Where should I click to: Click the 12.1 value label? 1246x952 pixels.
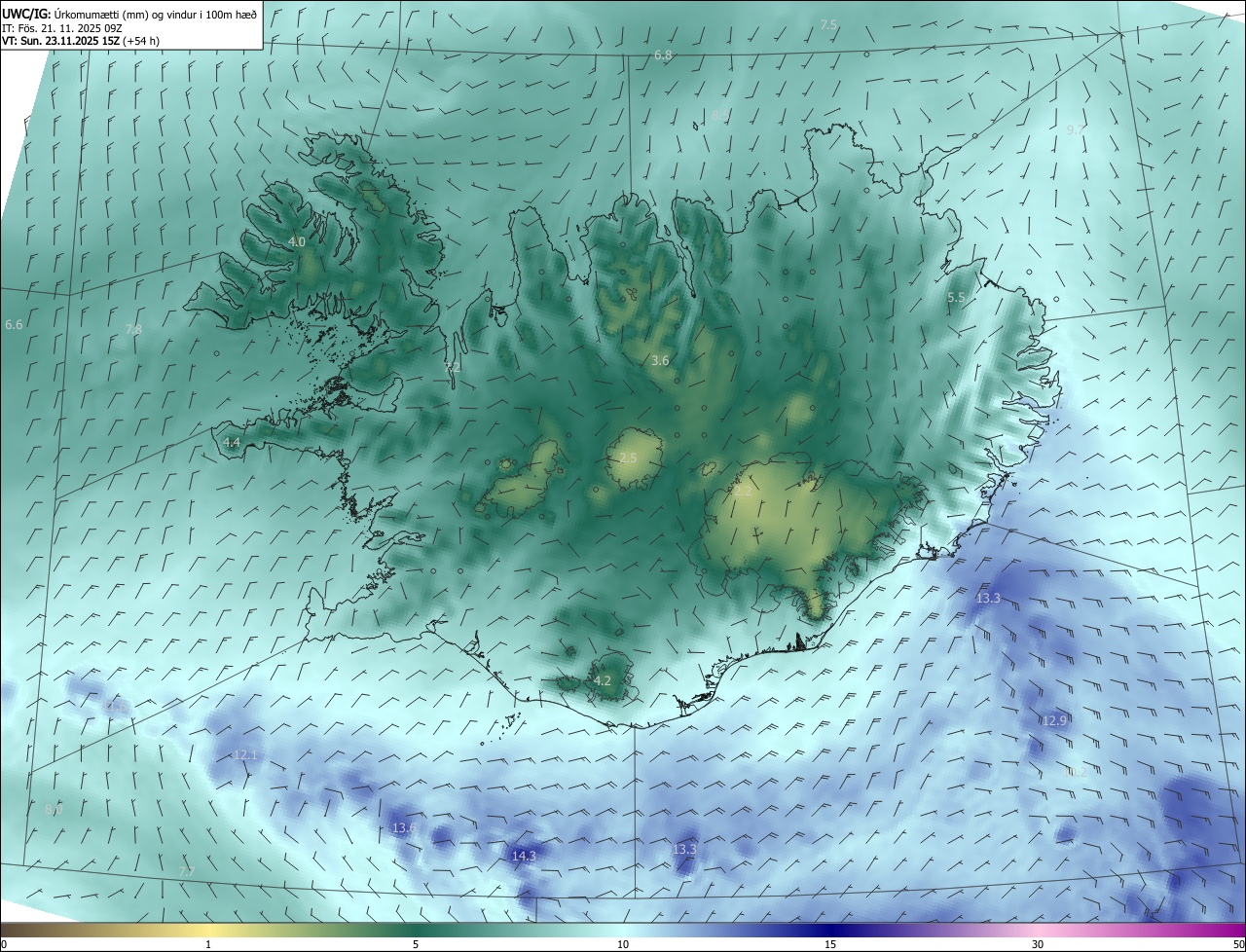click(x=245, y=755)
